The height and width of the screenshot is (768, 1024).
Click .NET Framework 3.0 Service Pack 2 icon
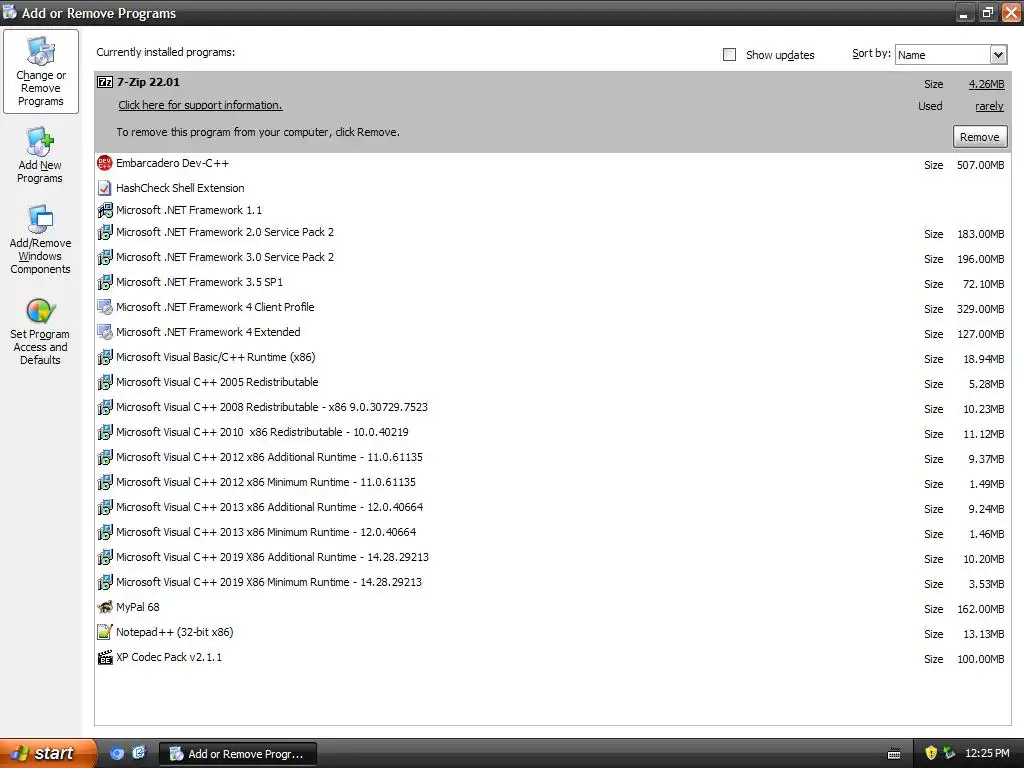[x=104, y=257]
